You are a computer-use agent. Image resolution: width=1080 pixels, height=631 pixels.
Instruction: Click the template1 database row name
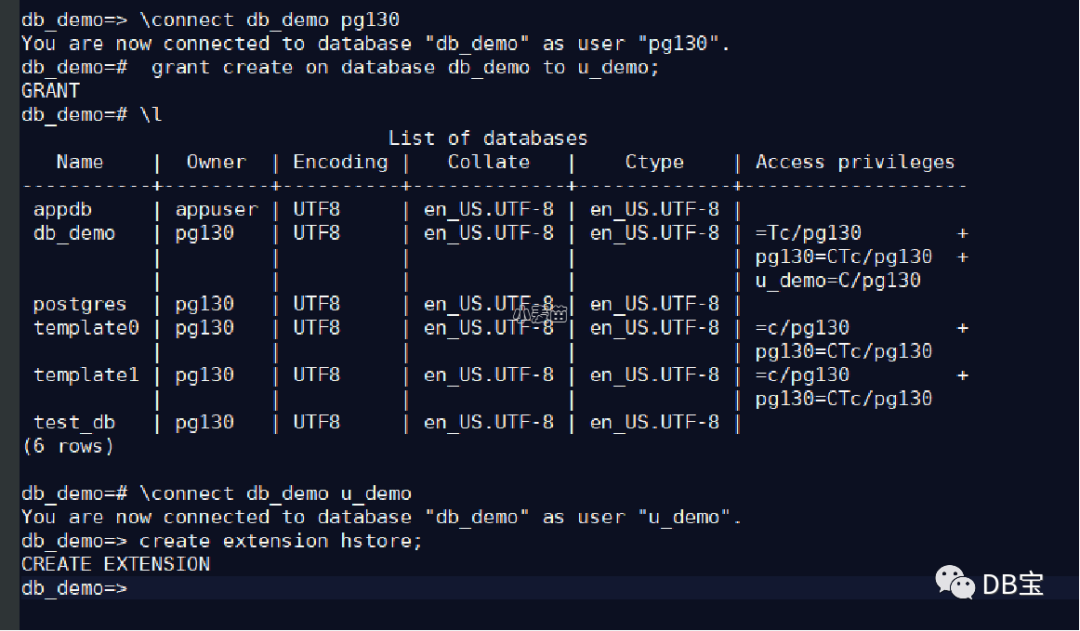(86, 375)
